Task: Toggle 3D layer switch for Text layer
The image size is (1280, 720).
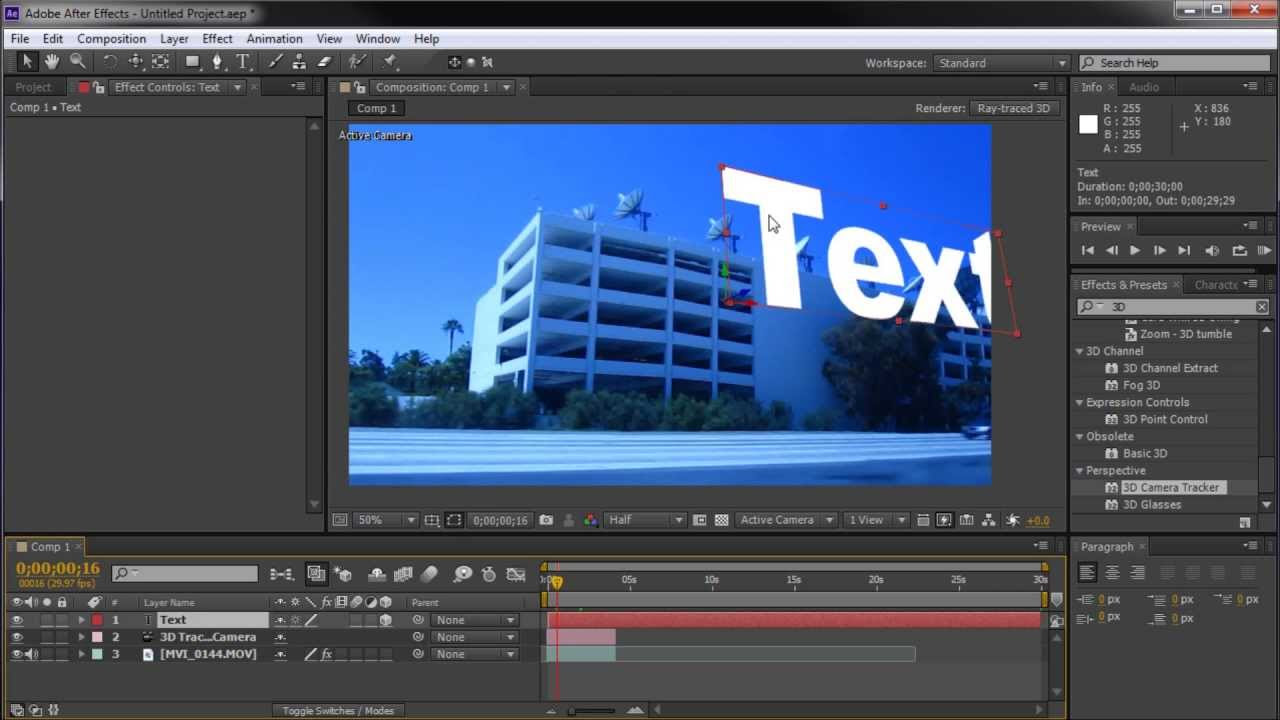Action: click(x=386, y=620)
